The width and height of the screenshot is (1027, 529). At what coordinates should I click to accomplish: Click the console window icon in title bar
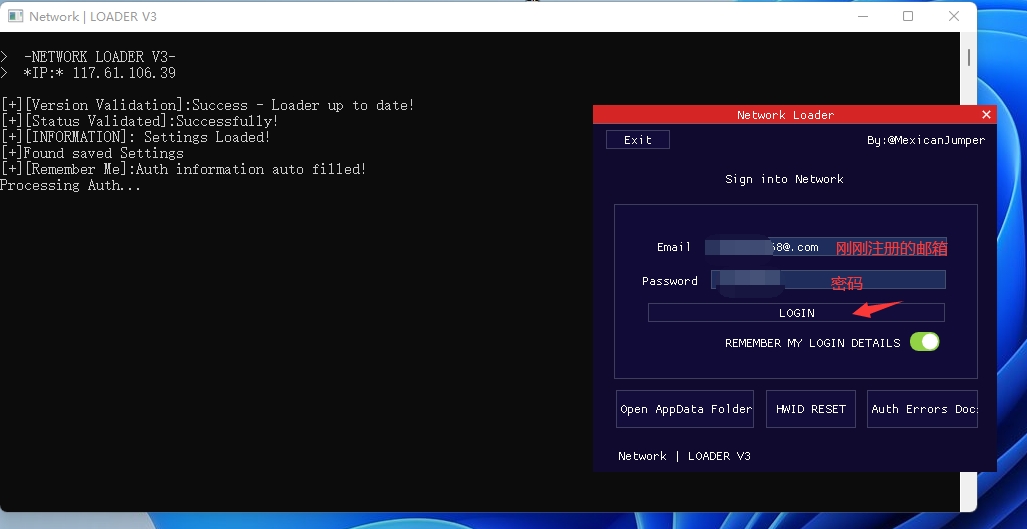click(x=15, y=16)
